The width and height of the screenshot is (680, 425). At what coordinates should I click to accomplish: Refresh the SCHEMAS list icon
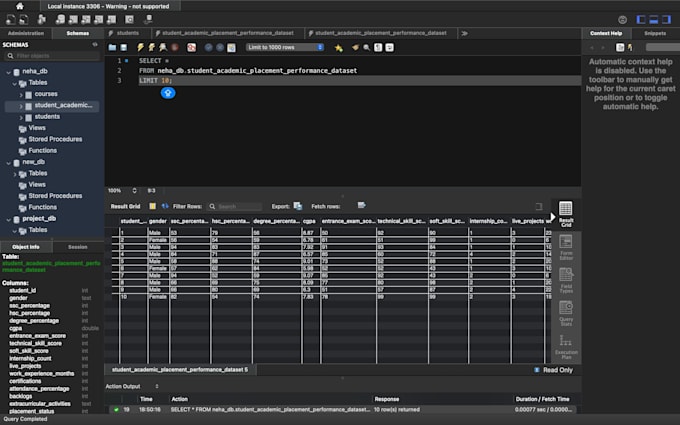coord(95,44)
